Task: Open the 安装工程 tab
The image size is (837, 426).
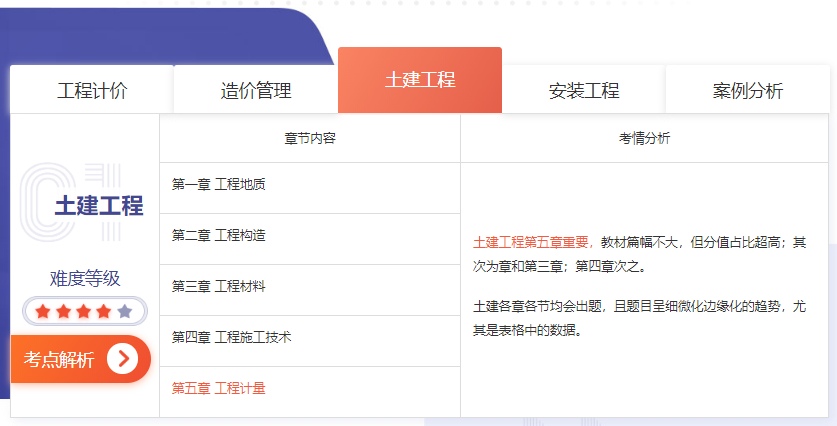Action: tap(584, 91)
